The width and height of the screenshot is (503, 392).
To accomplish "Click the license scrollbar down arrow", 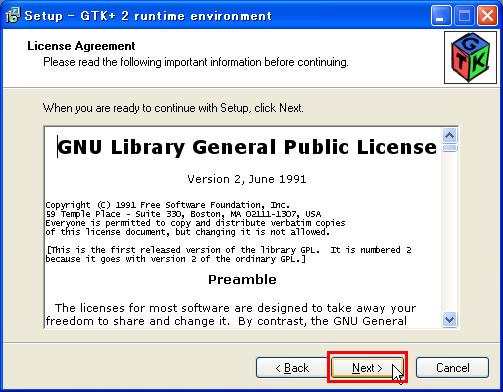I will point(450,320).
